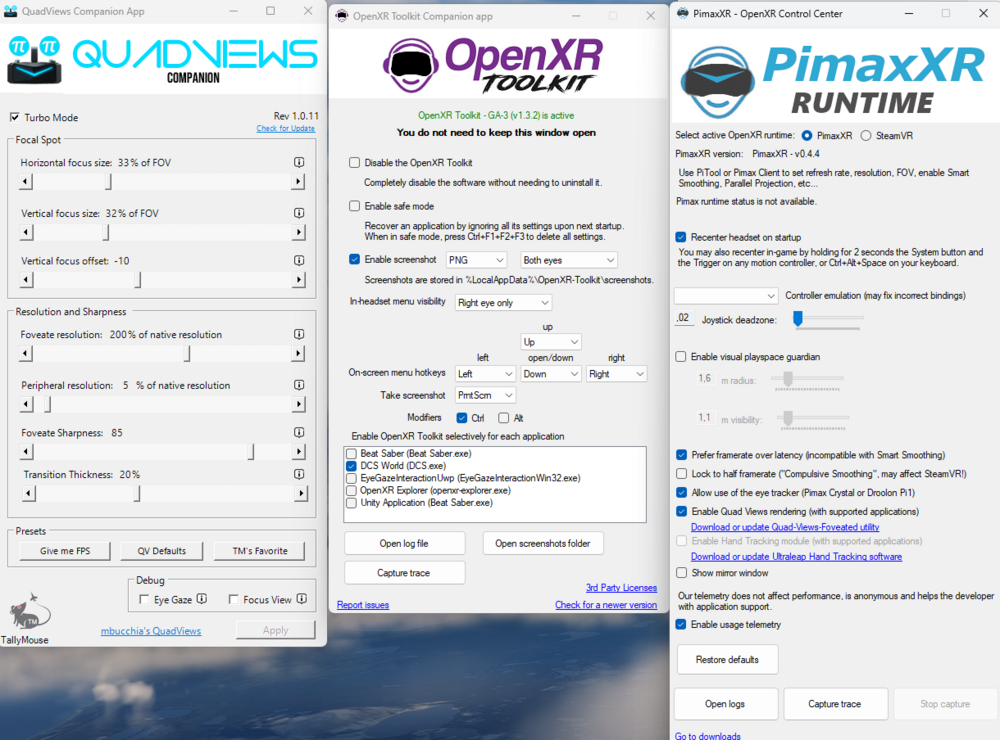This screenshot has height=740, width=1000.
Task: Open info icon for Horizontal focus size
Action: (298, 162)
